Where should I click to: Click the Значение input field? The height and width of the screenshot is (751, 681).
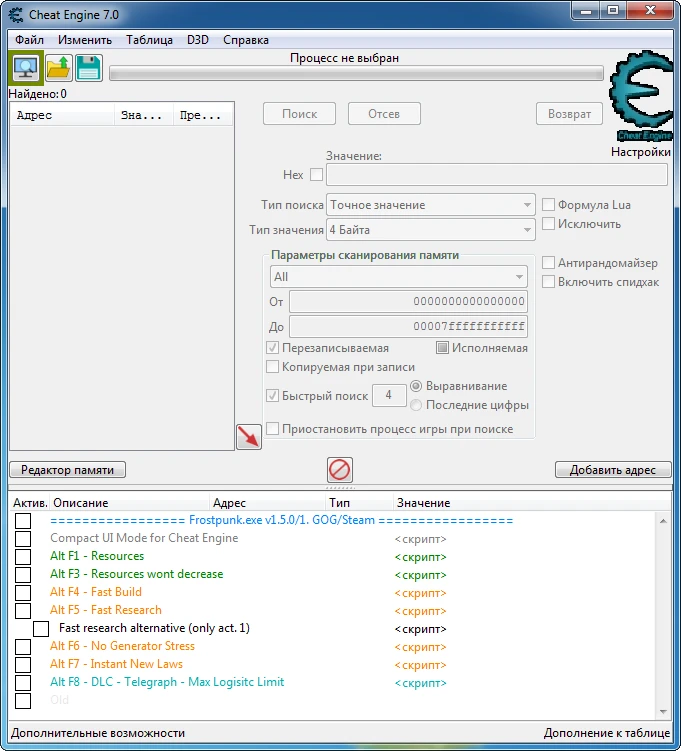[497, 174]
